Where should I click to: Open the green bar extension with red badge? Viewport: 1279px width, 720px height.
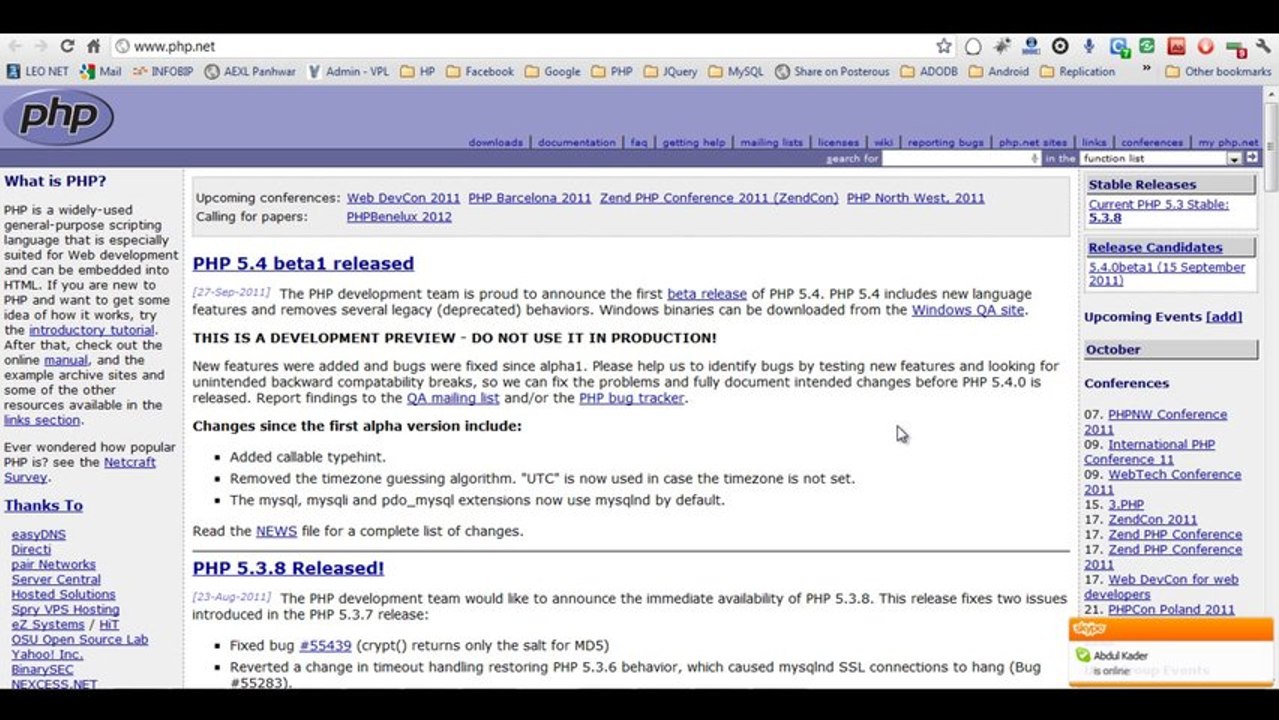coord(1237,48)
